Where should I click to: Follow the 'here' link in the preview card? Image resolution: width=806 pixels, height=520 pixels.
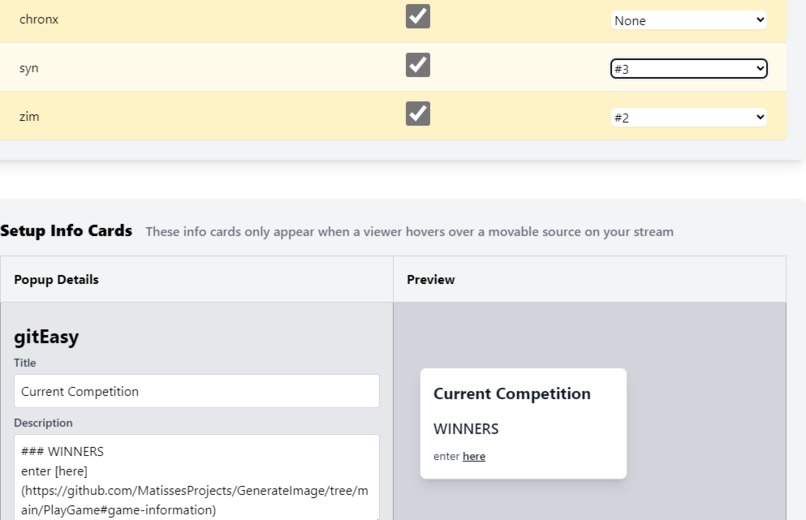pos(473,456)
